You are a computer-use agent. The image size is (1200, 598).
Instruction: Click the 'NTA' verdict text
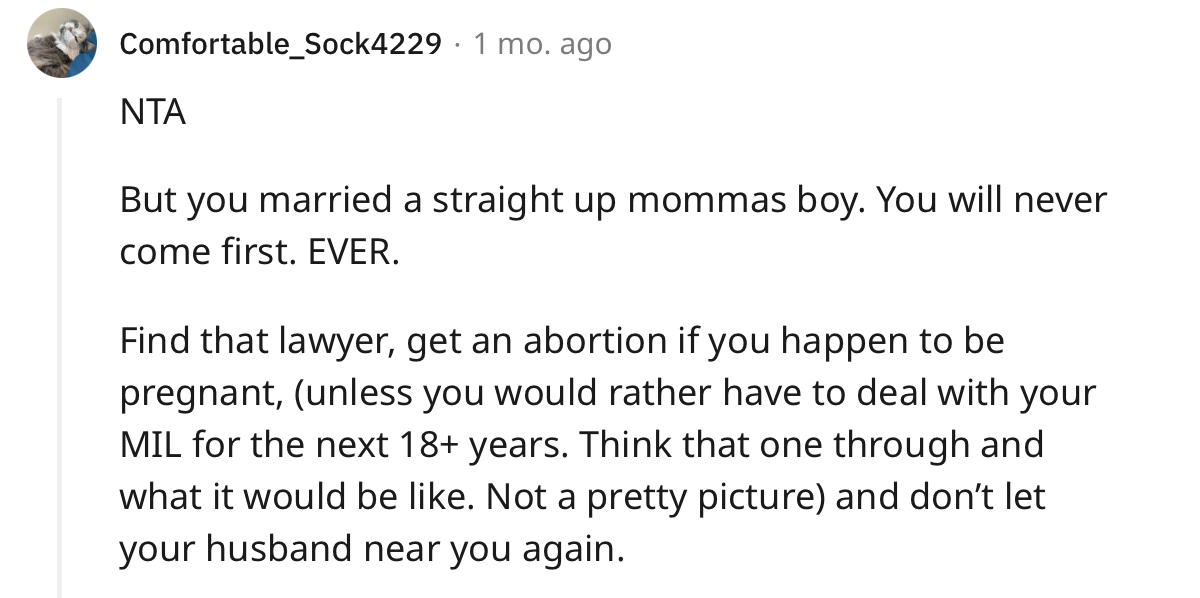(x=153, y=113)
